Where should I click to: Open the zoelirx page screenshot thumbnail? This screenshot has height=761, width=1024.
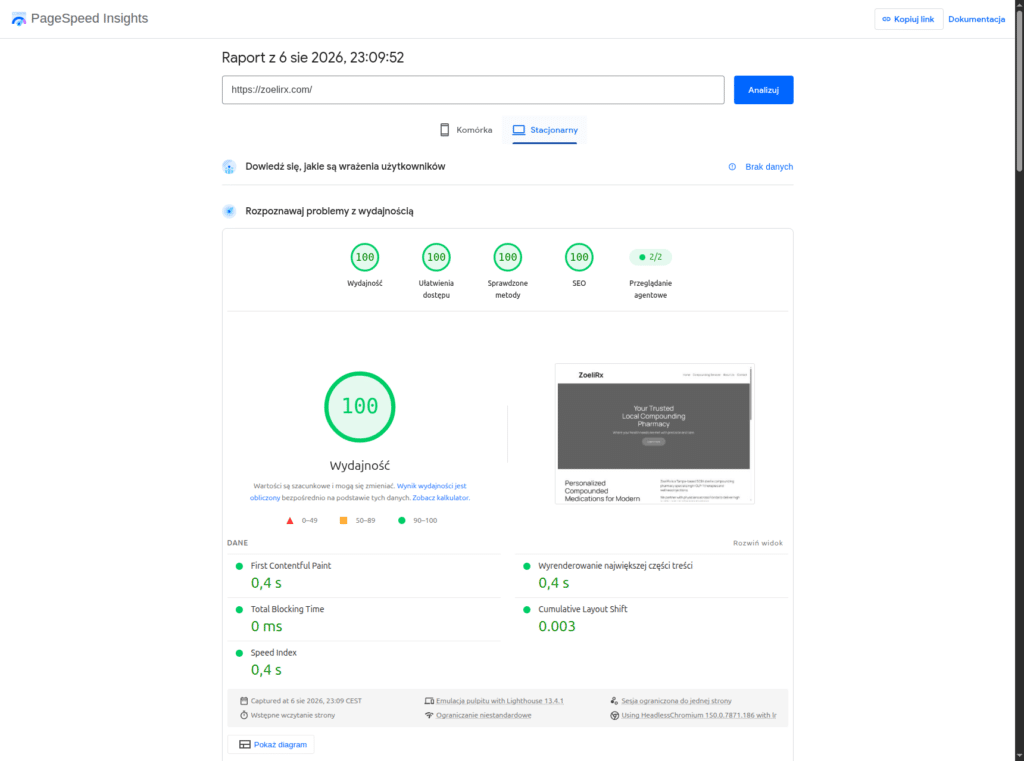click(x=654, y=434)
